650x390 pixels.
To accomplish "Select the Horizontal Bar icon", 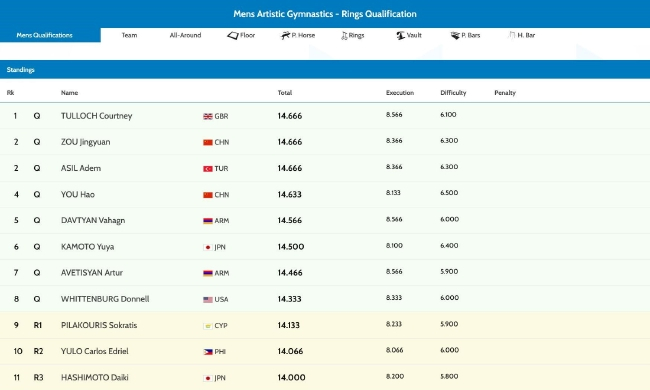I will click(x=512, y=35).
